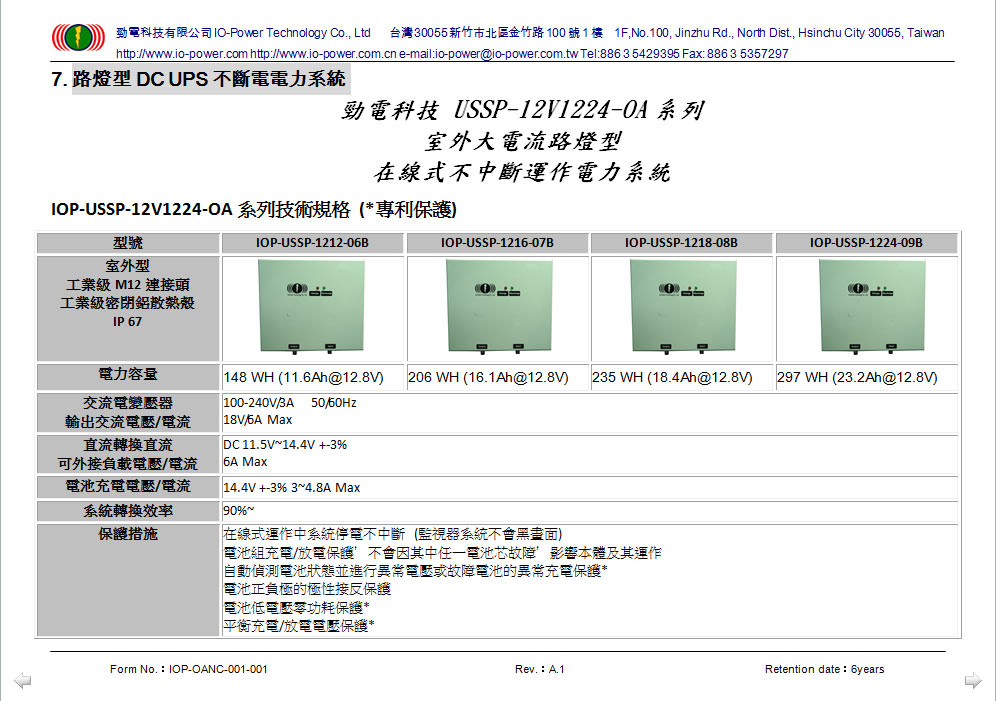The image size is (996, 701).
Task: Go to the previous page arrow
Action: (22, 681)
